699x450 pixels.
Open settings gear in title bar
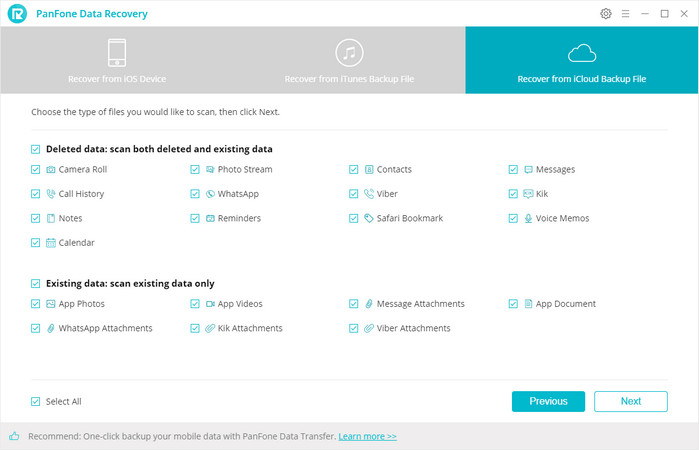tap(605, 14)
